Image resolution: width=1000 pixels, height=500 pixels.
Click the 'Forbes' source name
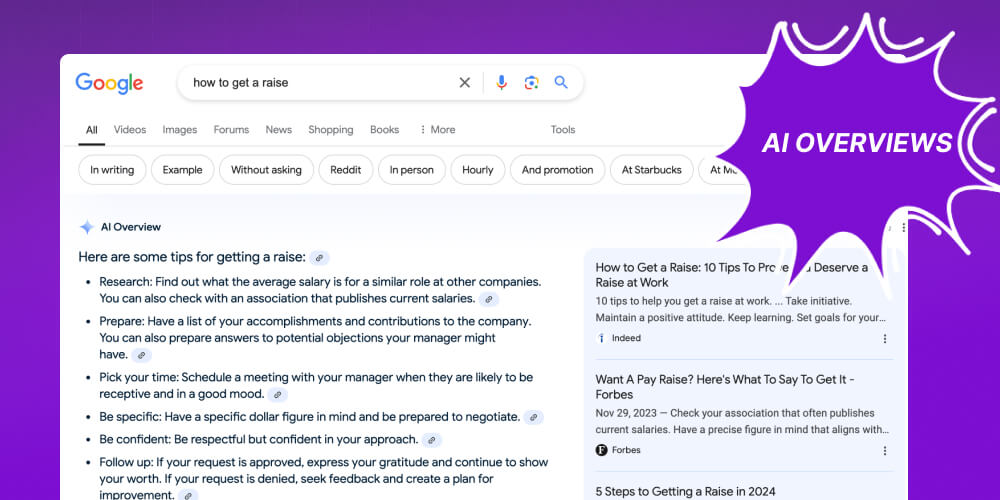(626, 450)
